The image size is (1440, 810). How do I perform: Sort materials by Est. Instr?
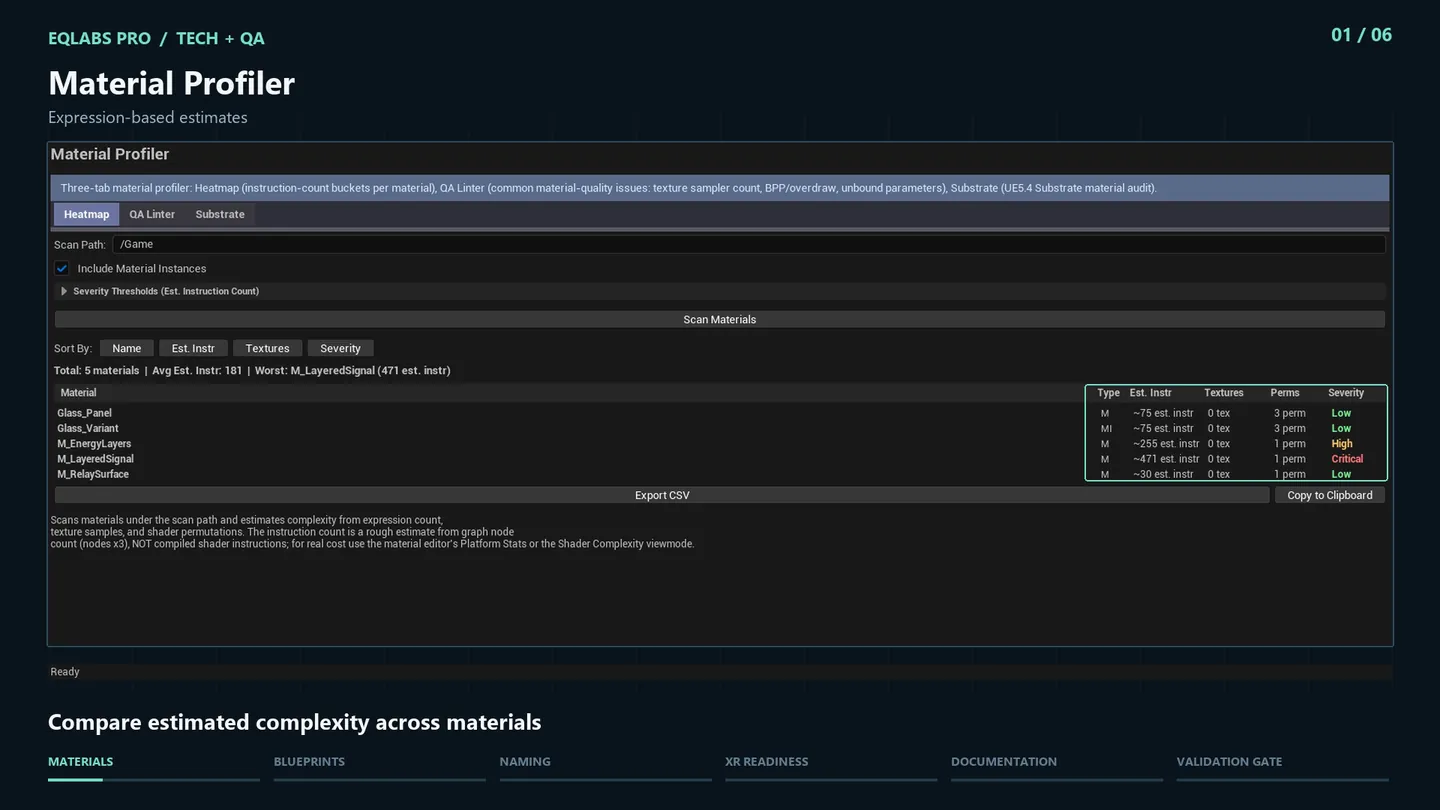[x=193, y=348]
